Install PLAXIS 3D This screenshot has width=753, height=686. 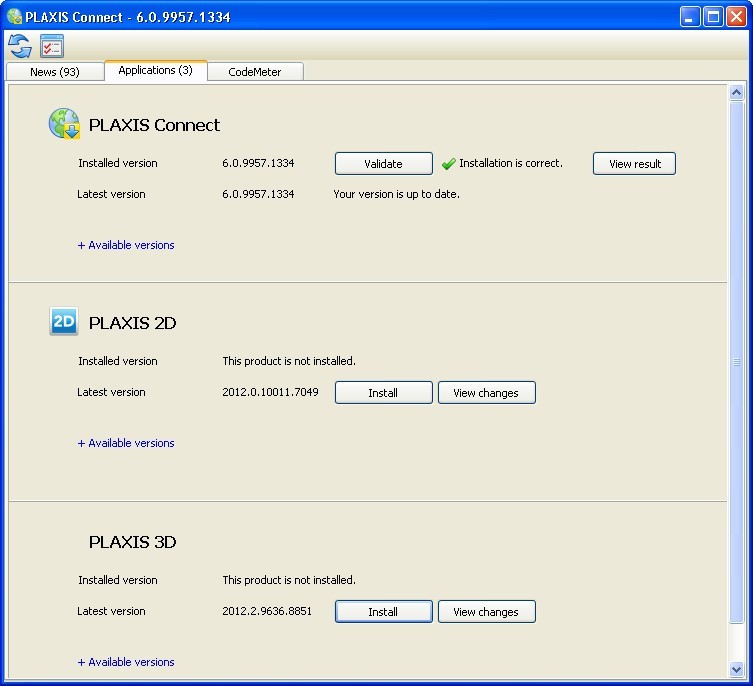click(x=383, y=612)
